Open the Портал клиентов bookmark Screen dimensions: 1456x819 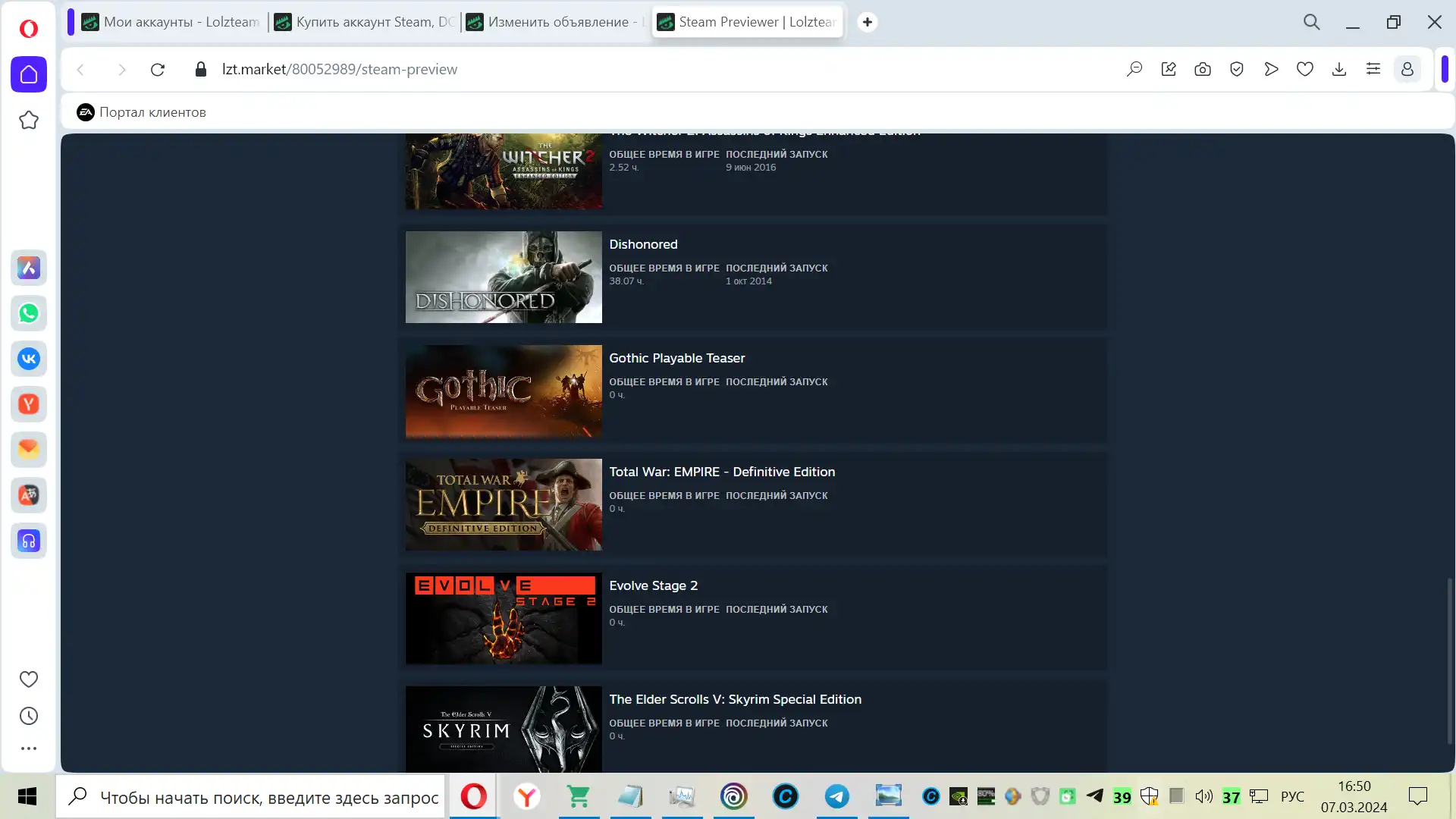pos(142,112)
